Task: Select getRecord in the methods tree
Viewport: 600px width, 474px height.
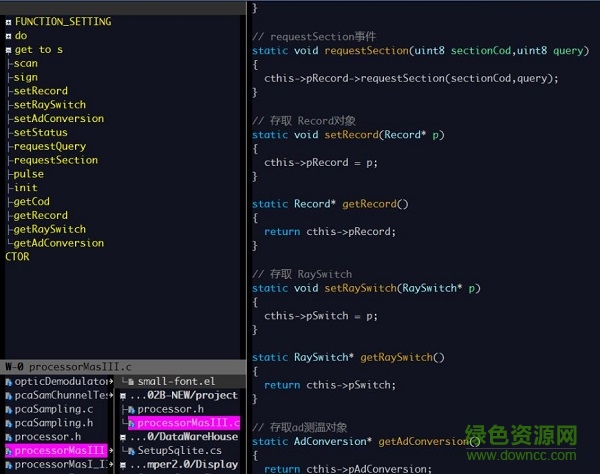Action: coord(41,215)
